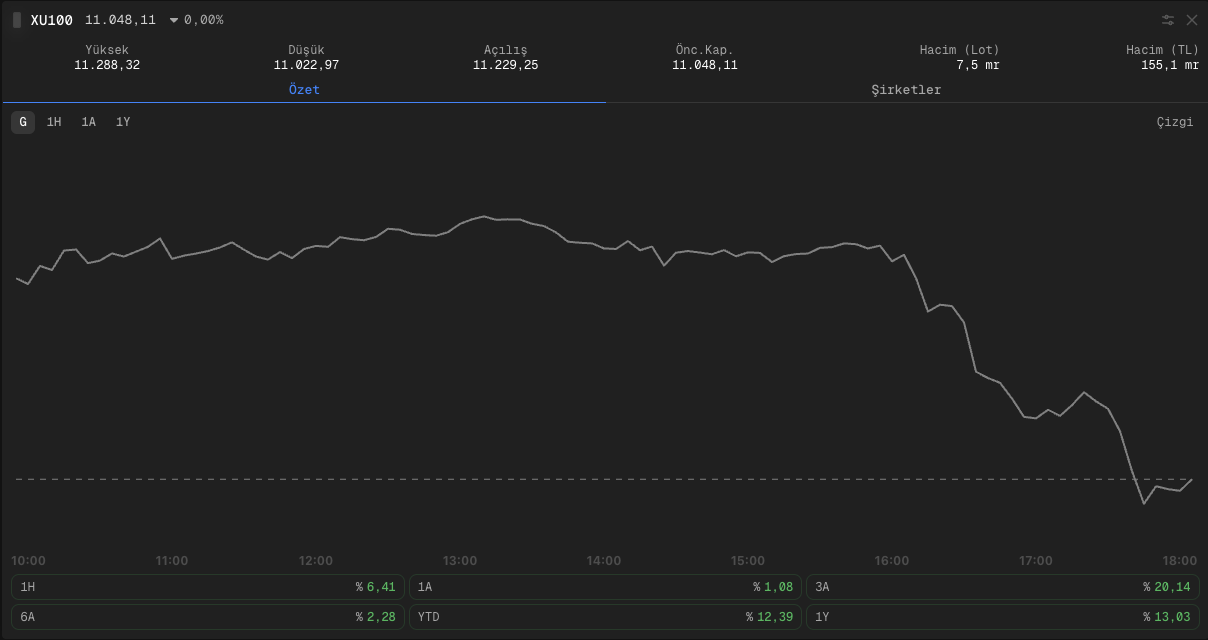
Task: Open the widget settings sliders icon
Action: point(1168,20)
